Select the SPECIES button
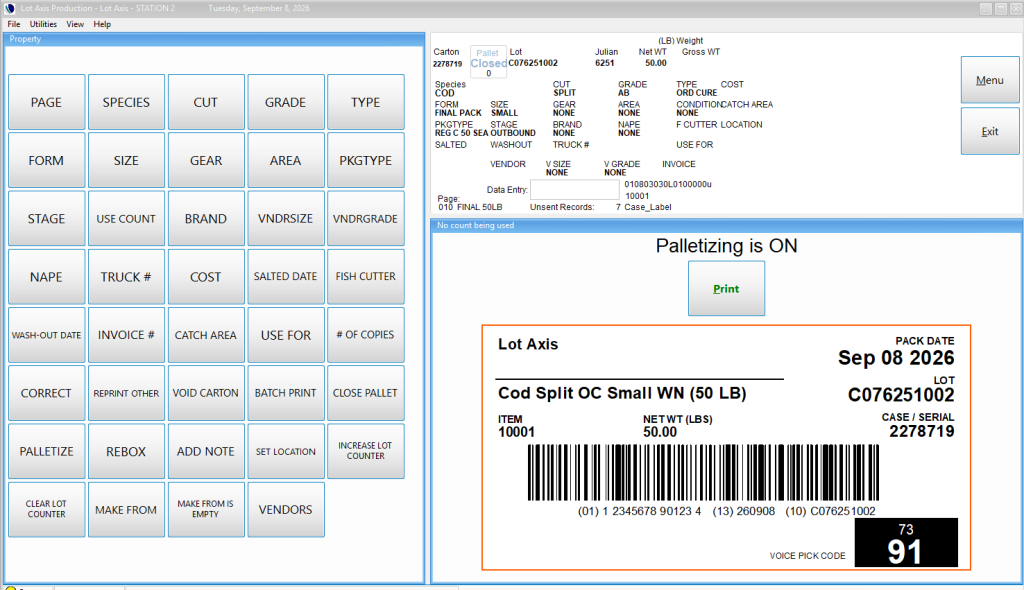 click(x=126, y=102)
